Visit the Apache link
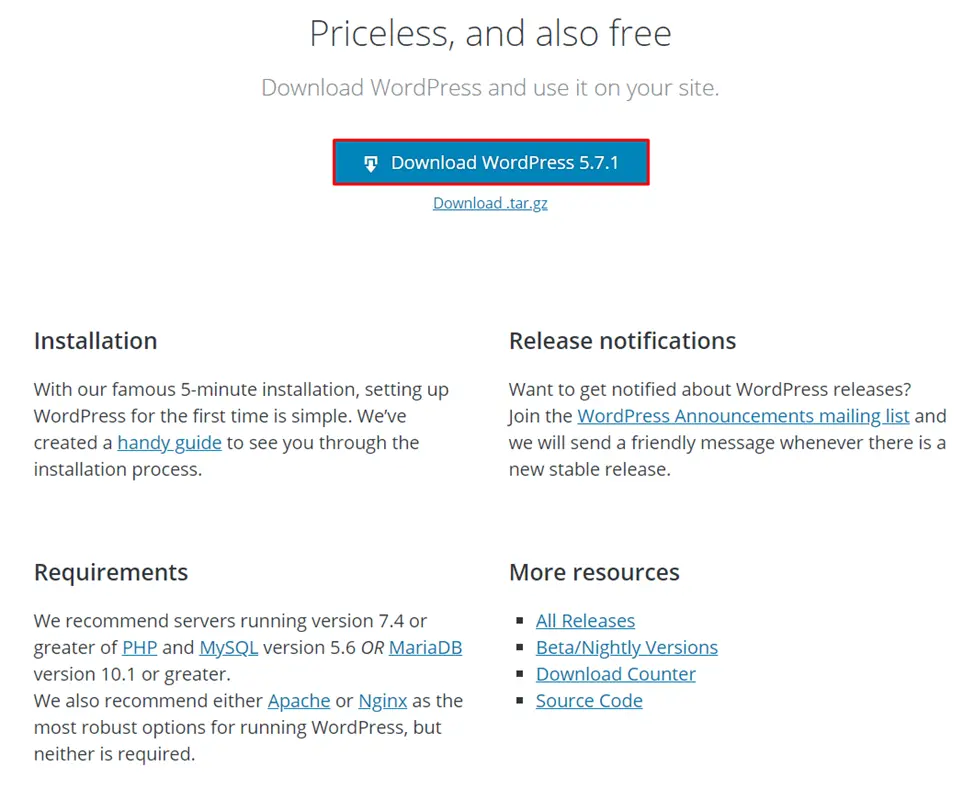The image size is (975, 811). 298,701
